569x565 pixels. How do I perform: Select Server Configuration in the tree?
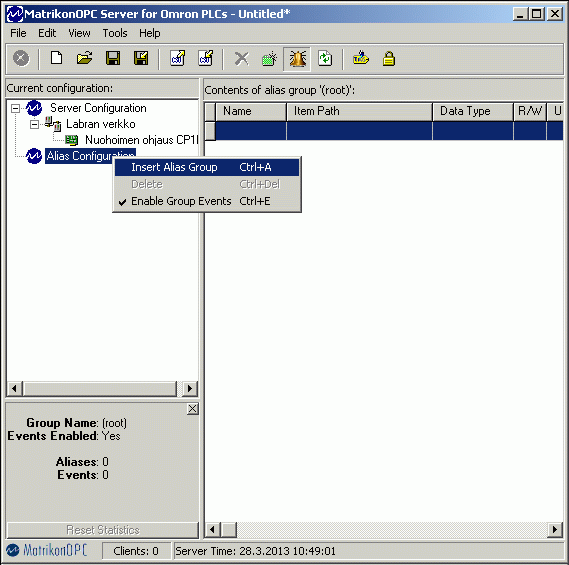(x=98, y=108)
